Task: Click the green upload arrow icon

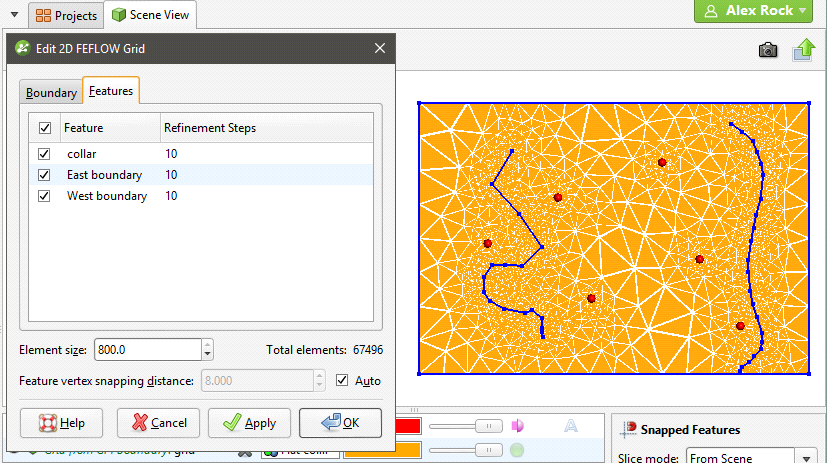Action: [805, 50]
